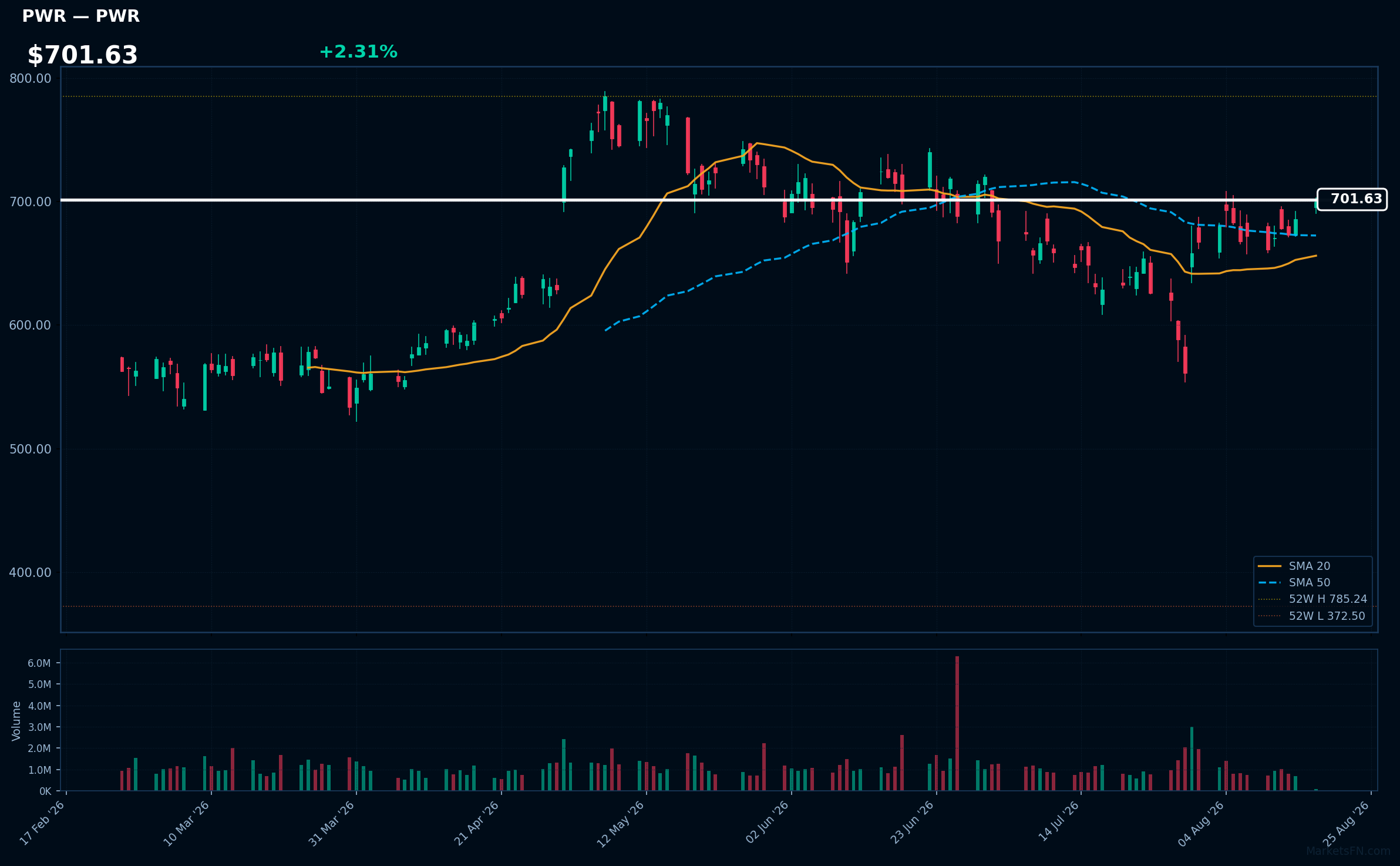Click the "04 Aug '26" date label
The height and width of the screenshot is (866, 1400).
click(x=1202, y=823)
